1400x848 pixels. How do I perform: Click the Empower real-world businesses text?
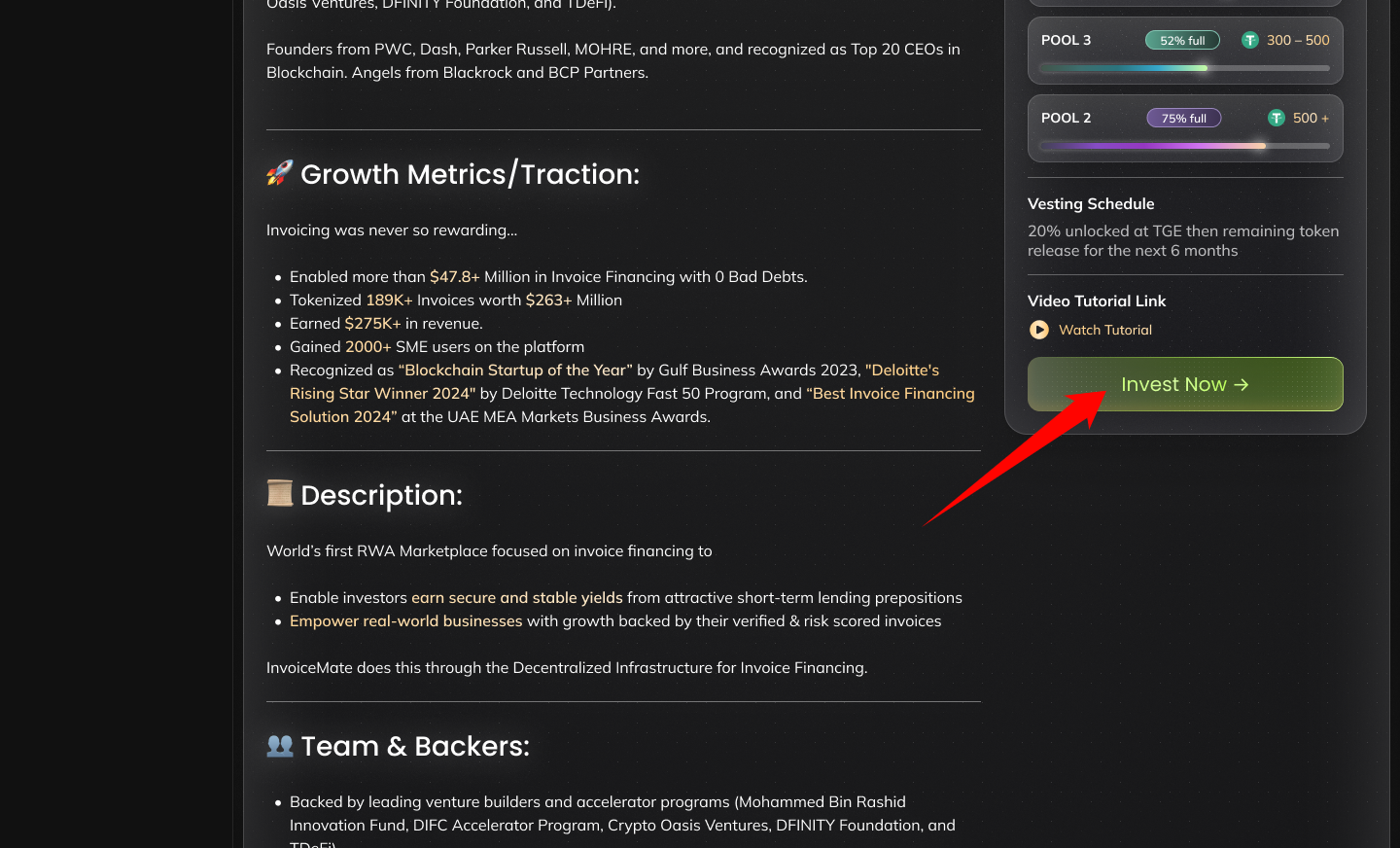click(x=405, y=620)
